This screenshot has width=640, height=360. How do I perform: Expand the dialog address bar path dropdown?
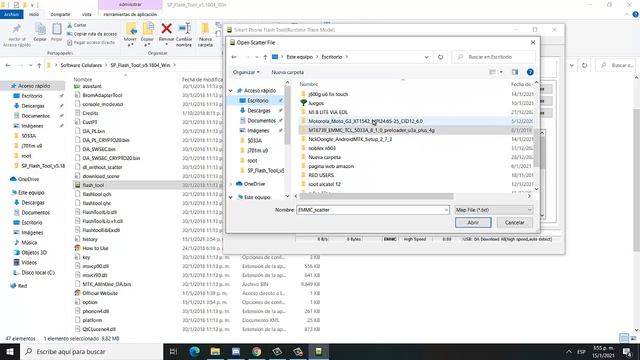coord(427,57)
